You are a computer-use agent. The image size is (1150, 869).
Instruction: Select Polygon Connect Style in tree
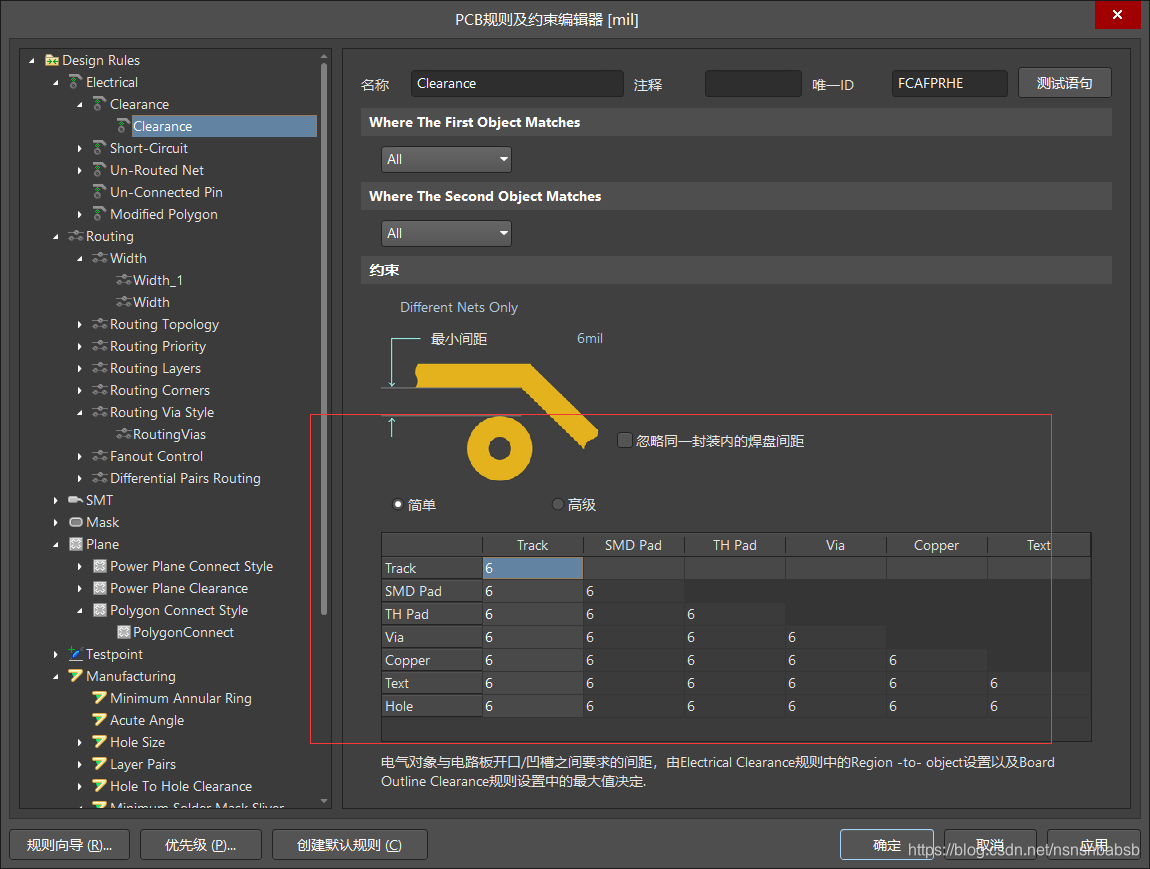[x=179, y=610]
